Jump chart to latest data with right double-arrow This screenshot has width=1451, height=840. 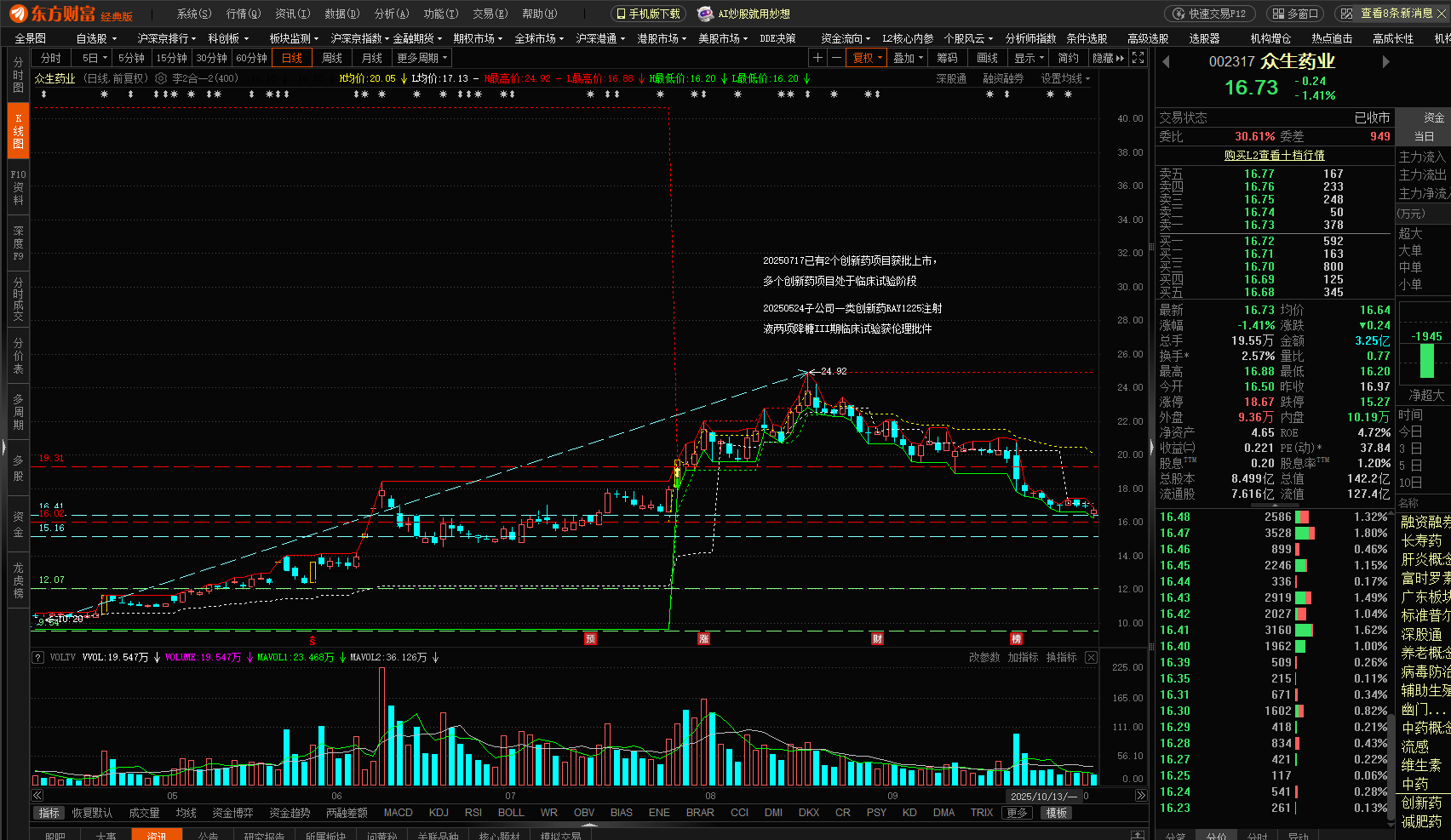[1141, 796]
